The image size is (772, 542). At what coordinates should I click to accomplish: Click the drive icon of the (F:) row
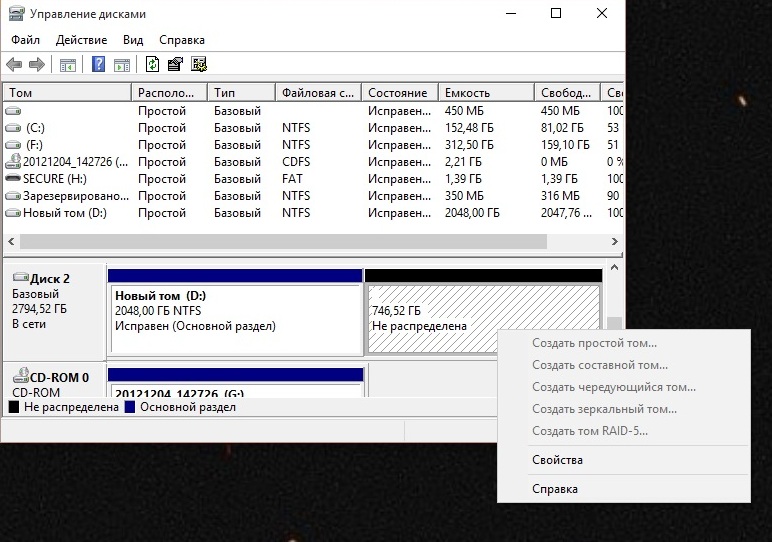click(13, 145)
